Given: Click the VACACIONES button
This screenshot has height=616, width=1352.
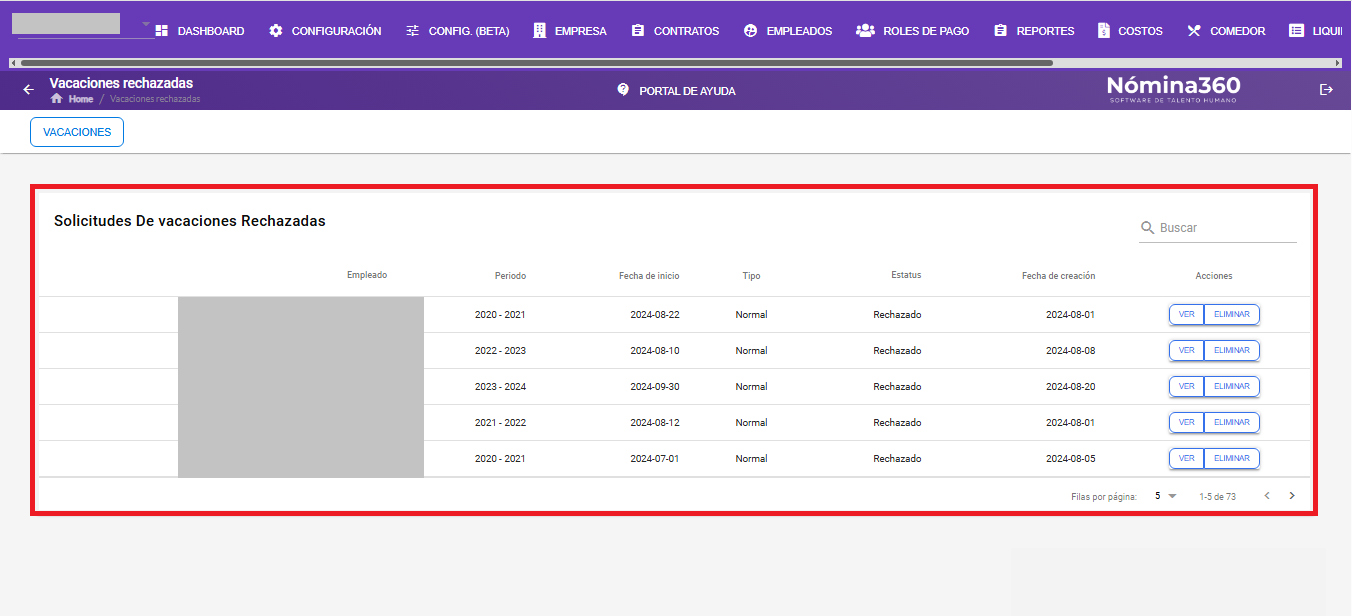Looking at the screenshot, I should (77, 132).
